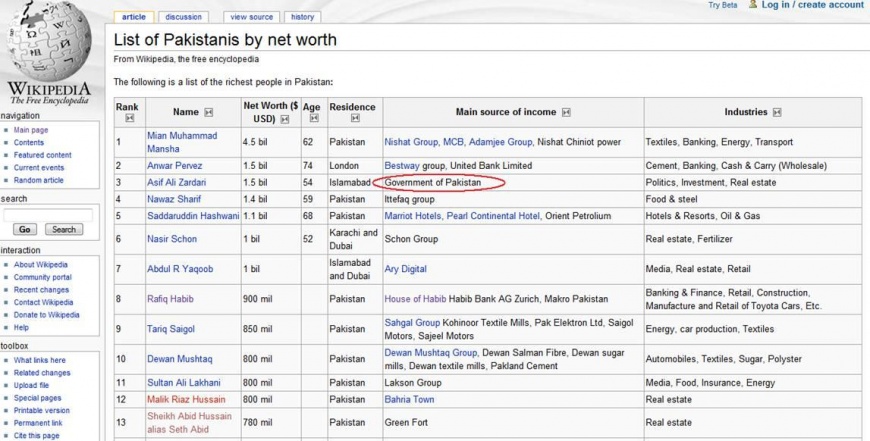Switch to the discussion tab

point(183,17)
